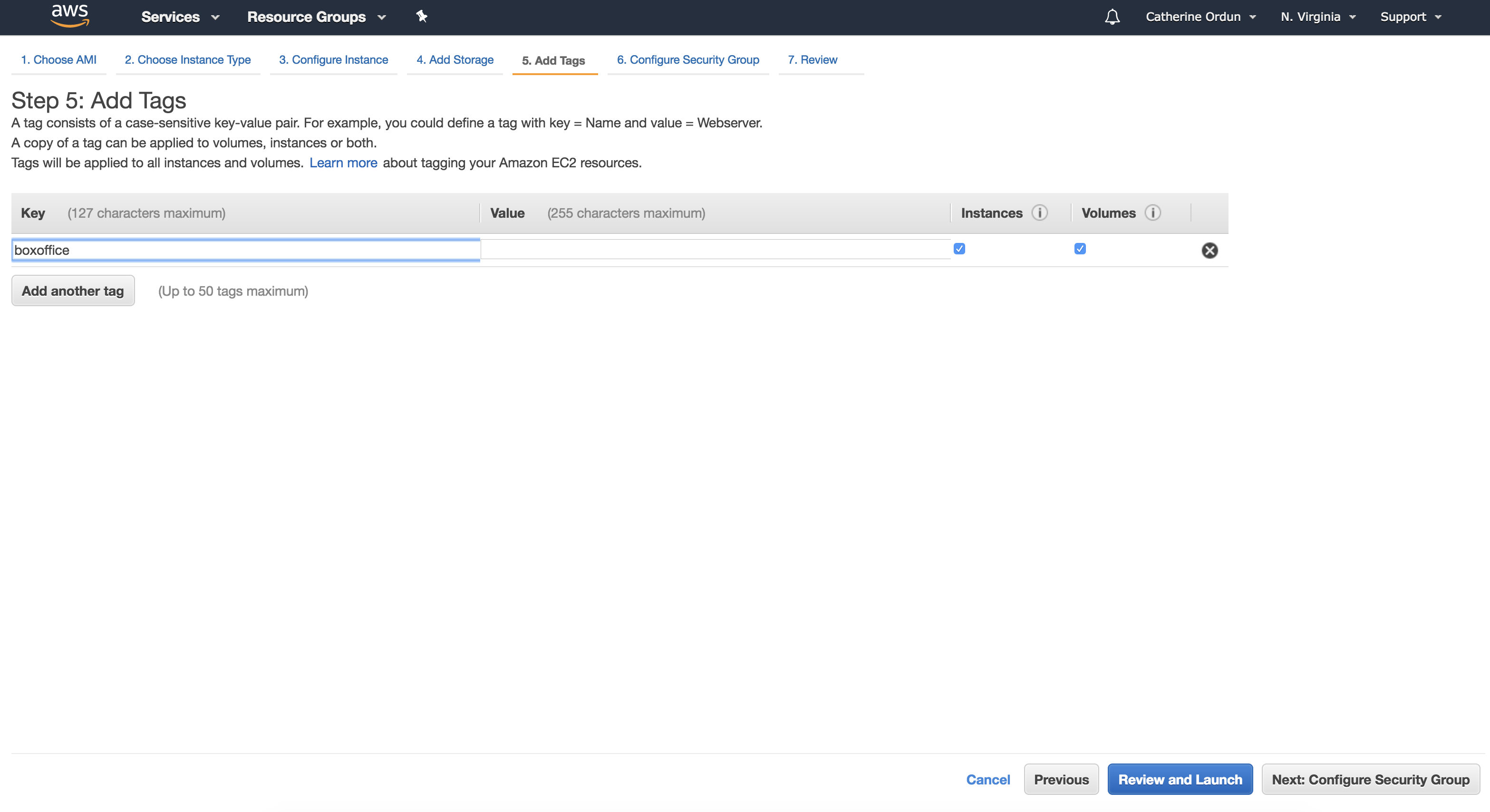Image resolution: width=1490 pixels, height=812 pixels.
Task: Click the Volumes info icon
Action: click(1152, 213)
